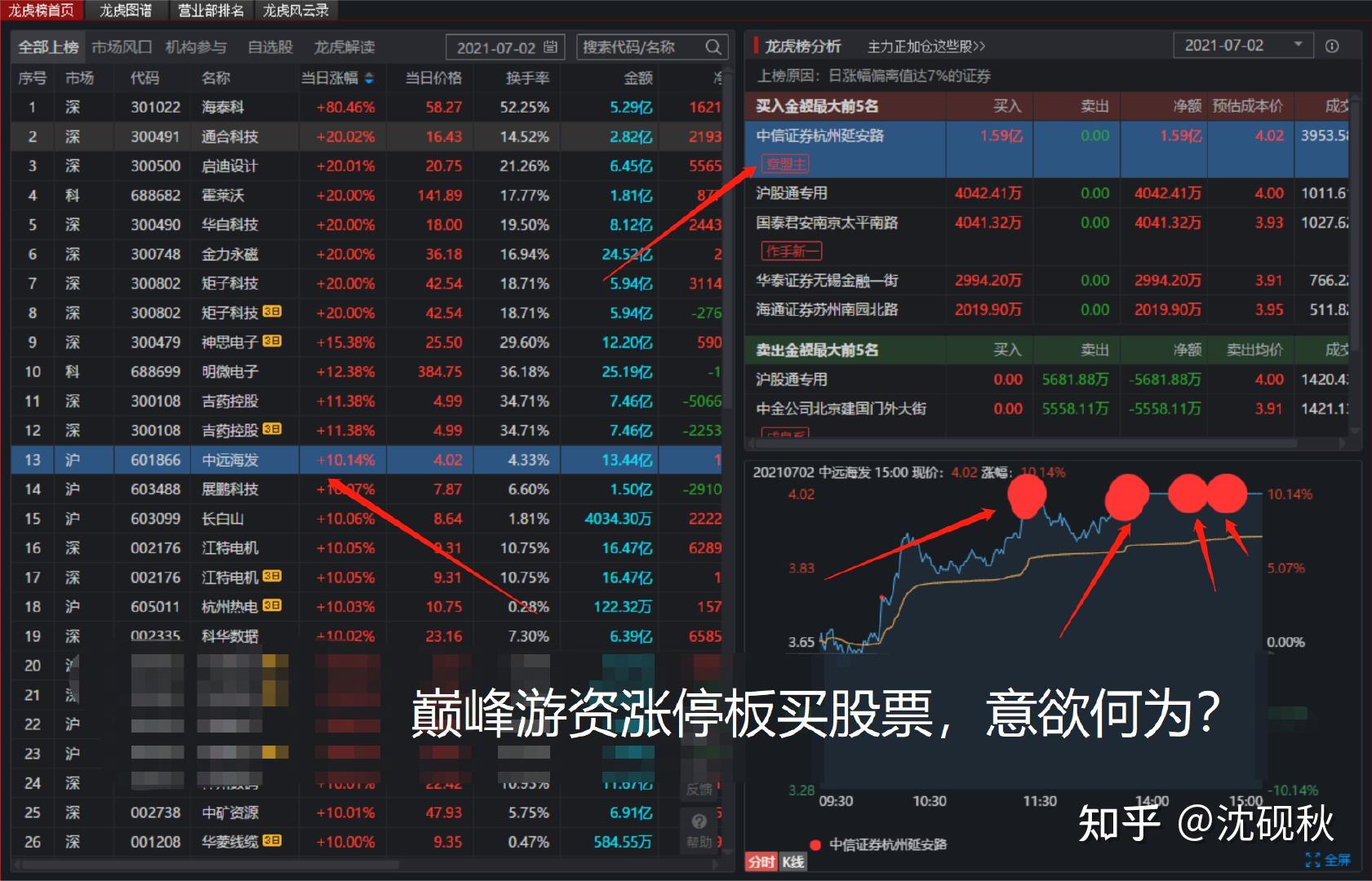Select the highlighted 中远海发 row
Viewport: 1372px width, 881px height.
coord(367,459)
